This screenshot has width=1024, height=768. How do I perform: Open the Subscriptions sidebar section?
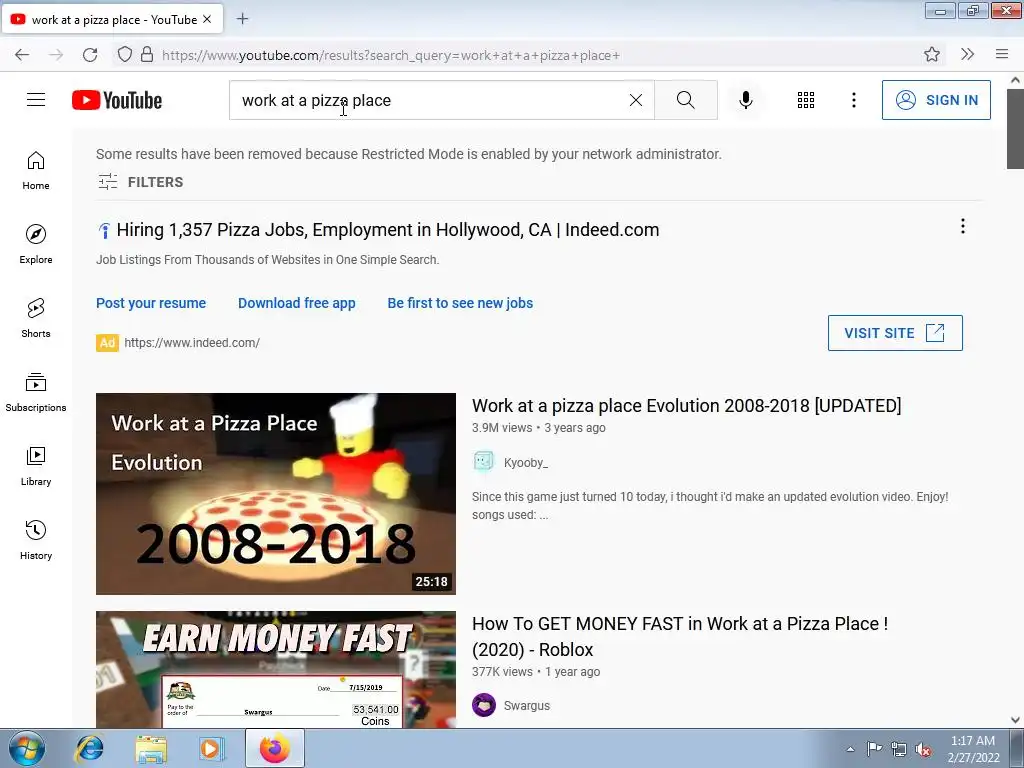tap(36, 392)
